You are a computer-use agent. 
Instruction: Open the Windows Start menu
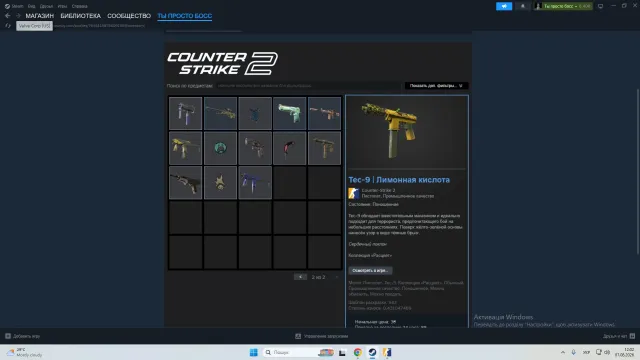click(253, 352)
